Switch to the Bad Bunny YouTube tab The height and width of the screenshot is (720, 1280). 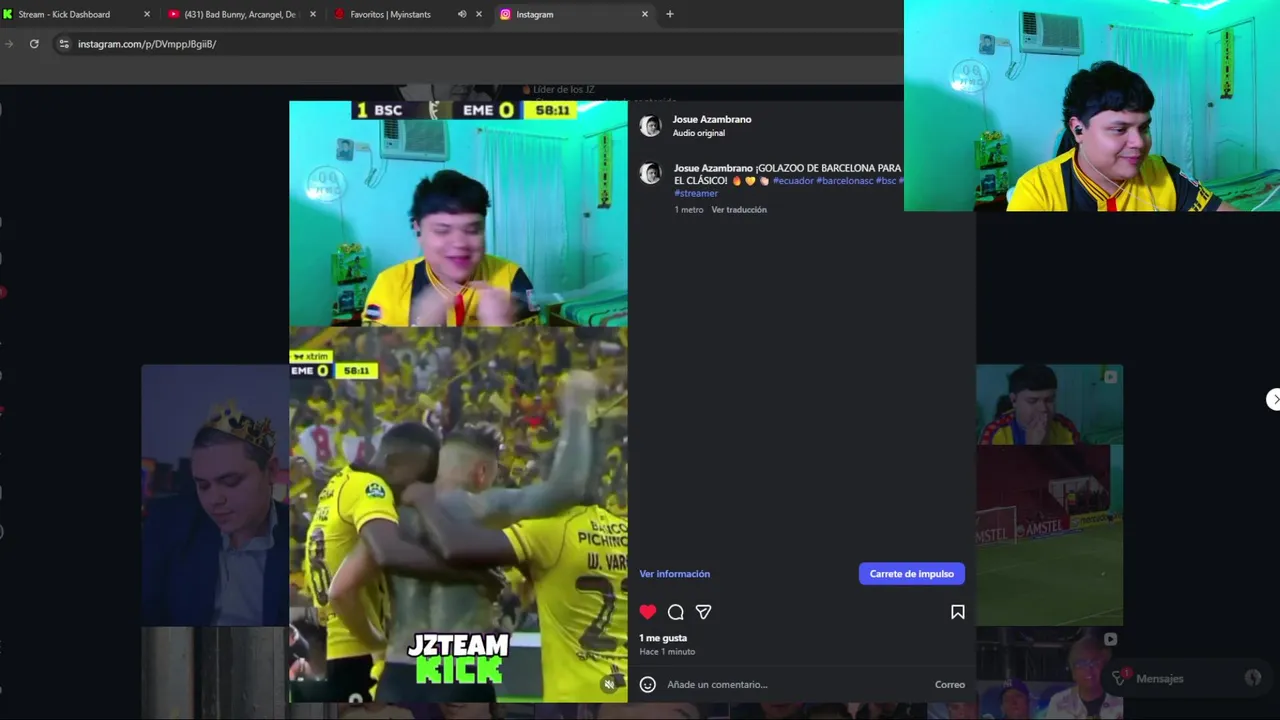coord(240,14)
